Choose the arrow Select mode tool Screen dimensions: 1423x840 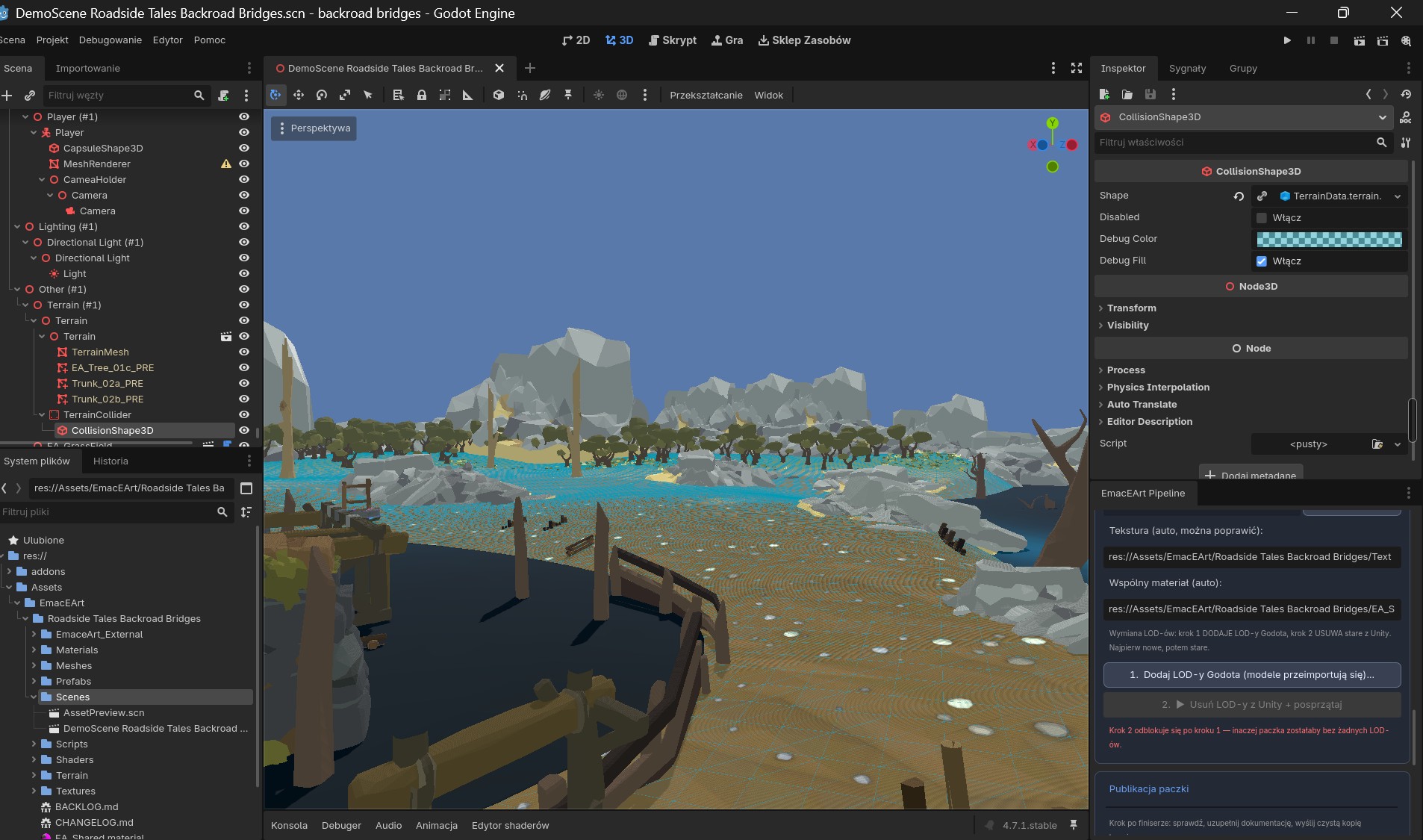click(368, 95)
